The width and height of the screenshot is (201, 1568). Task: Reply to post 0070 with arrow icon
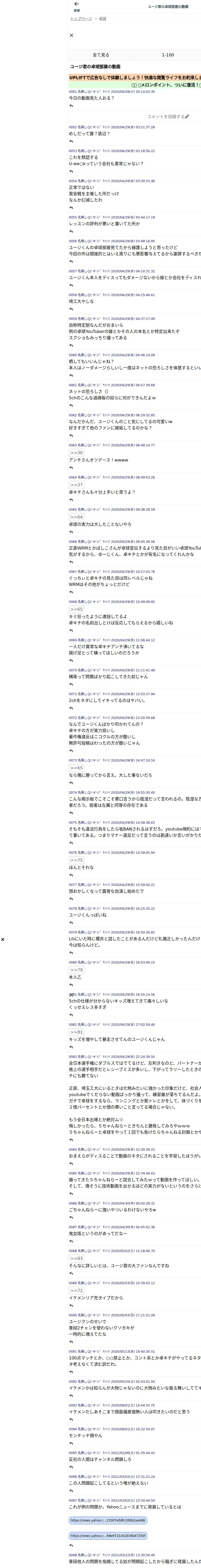pos(71,685)
